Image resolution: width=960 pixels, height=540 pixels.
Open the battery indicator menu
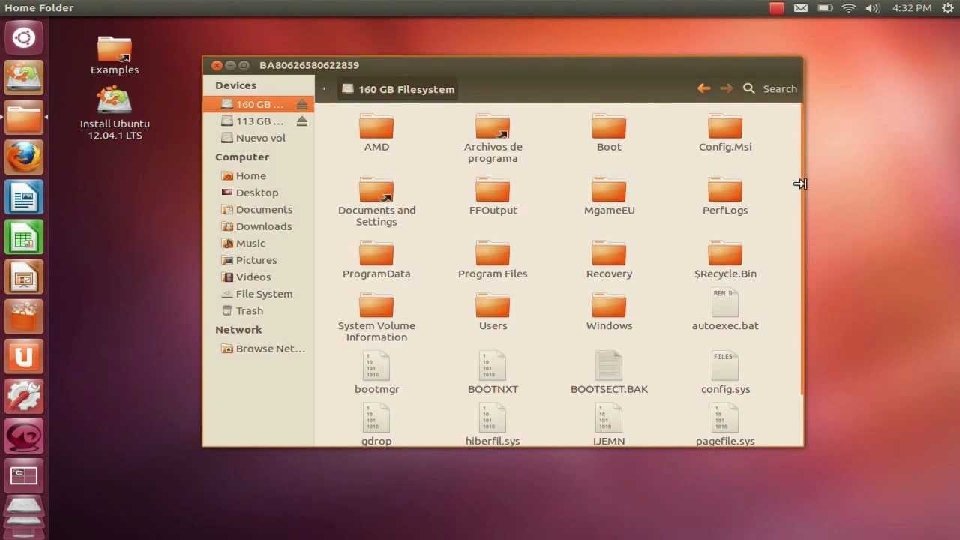pyautogui.click(x=825, y=8)
